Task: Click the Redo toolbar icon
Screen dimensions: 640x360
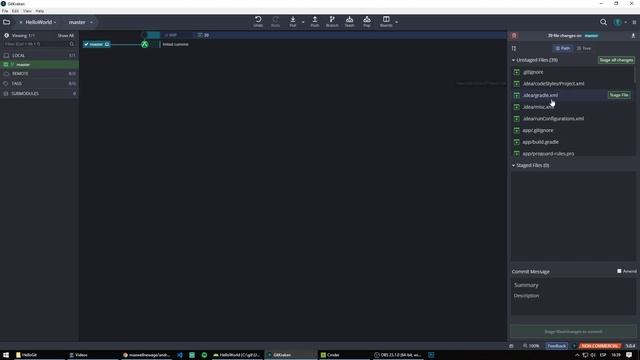Action: (276, 22)
